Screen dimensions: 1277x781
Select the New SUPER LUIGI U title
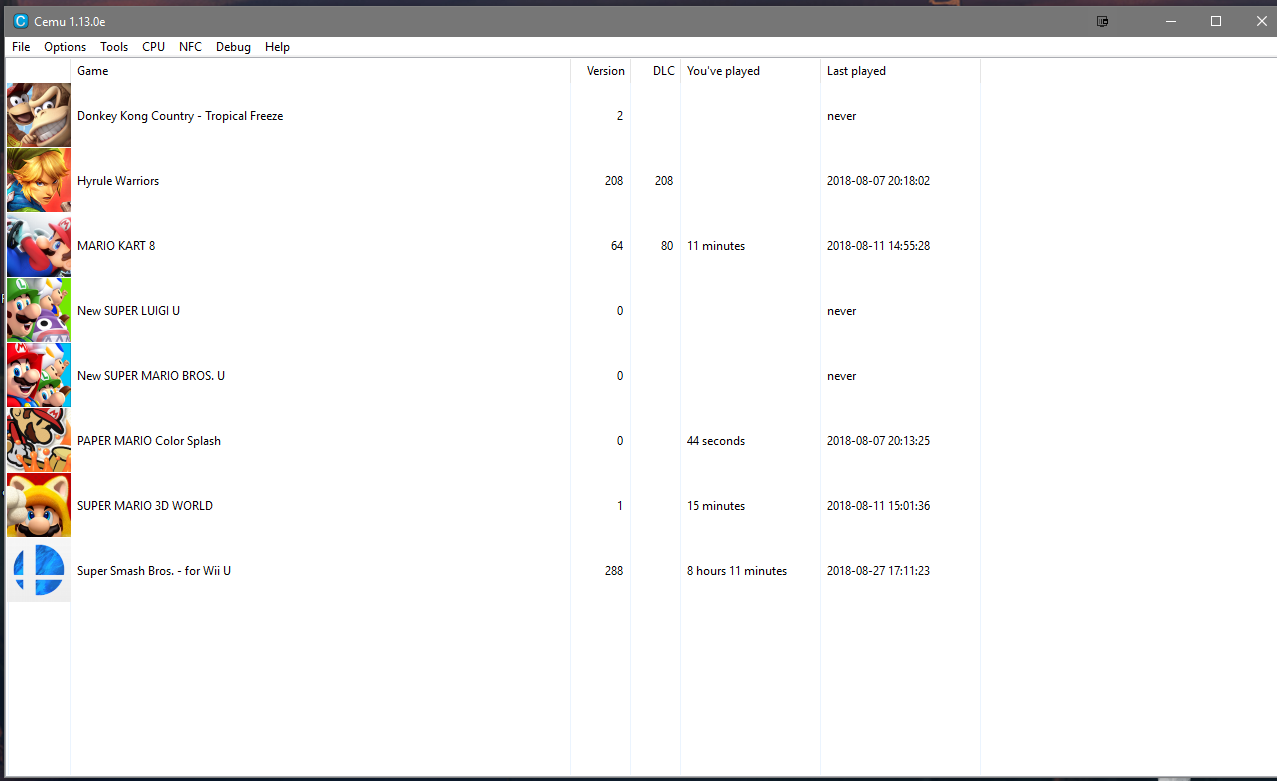tap(128, 311)
